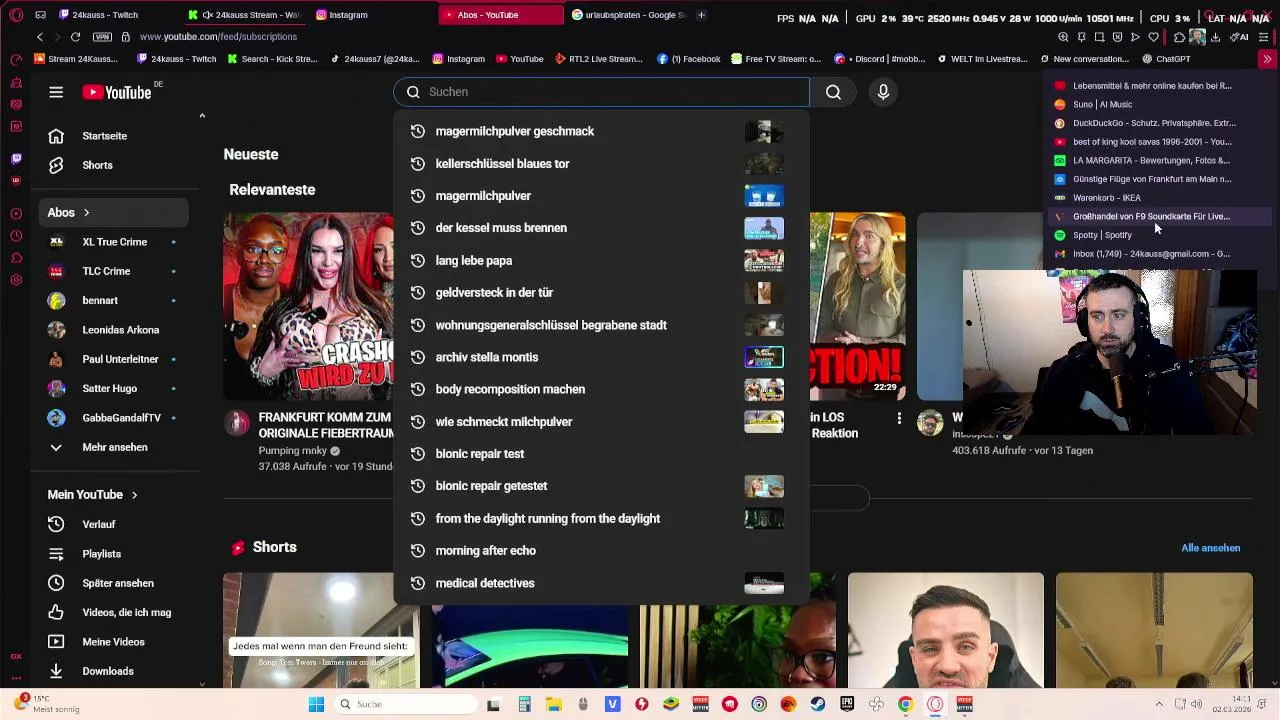This screenshot has height=720, width=1280.
Task: Open the YouTube hamburger guide menu
Action: click(x=56, y=92)
